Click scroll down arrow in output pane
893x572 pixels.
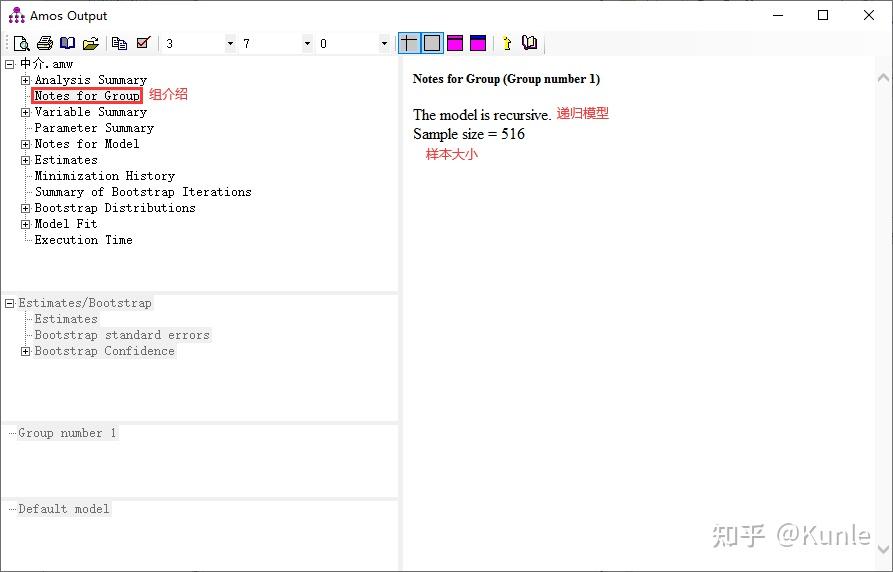tap(883, 550)
